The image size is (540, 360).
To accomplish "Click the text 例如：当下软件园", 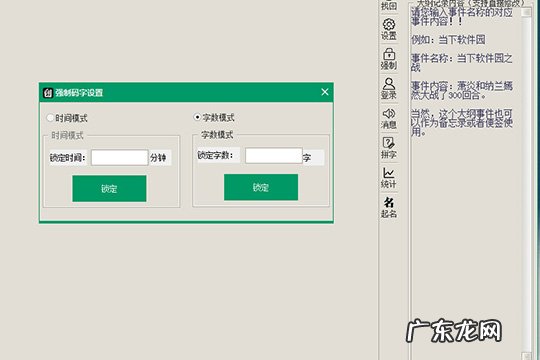I will 448,40.
